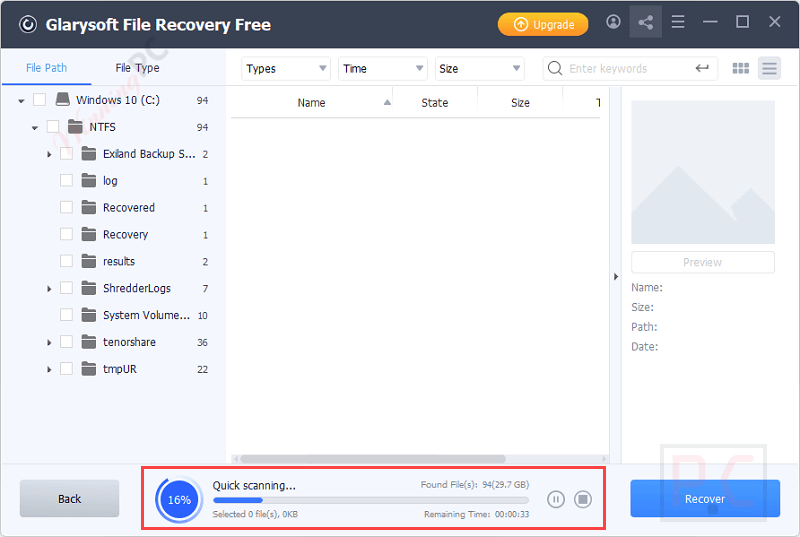Check the Exiland Backup folder checkbox
The image size is (800, 537).
click(66, 154)
